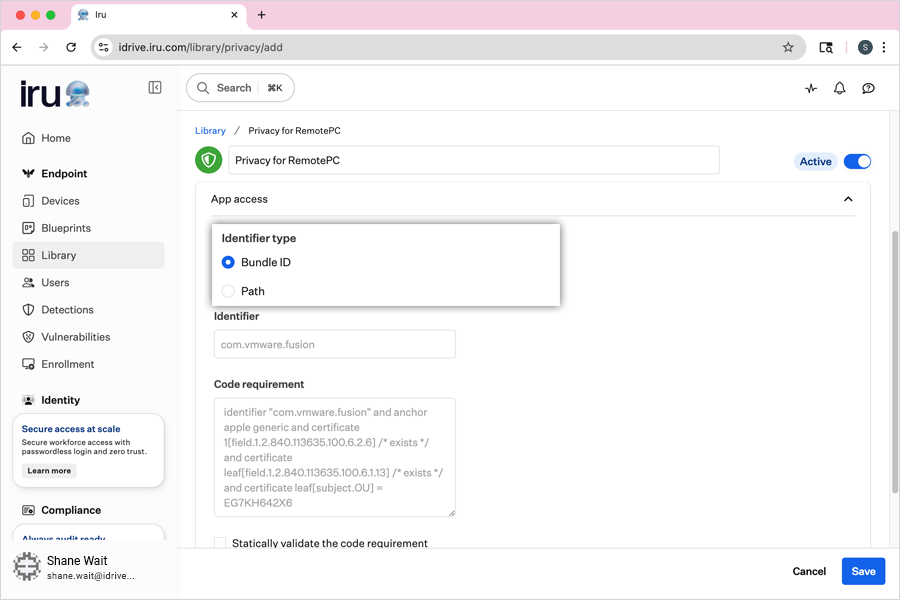This screenshot has width=900, height=600.
Task: Open the activity pulse icon
Action: pos(811,88)
